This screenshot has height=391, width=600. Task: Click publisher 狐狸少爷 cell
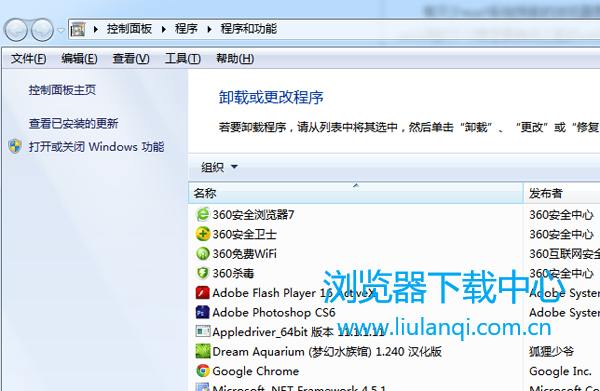(x=551, y=351)
